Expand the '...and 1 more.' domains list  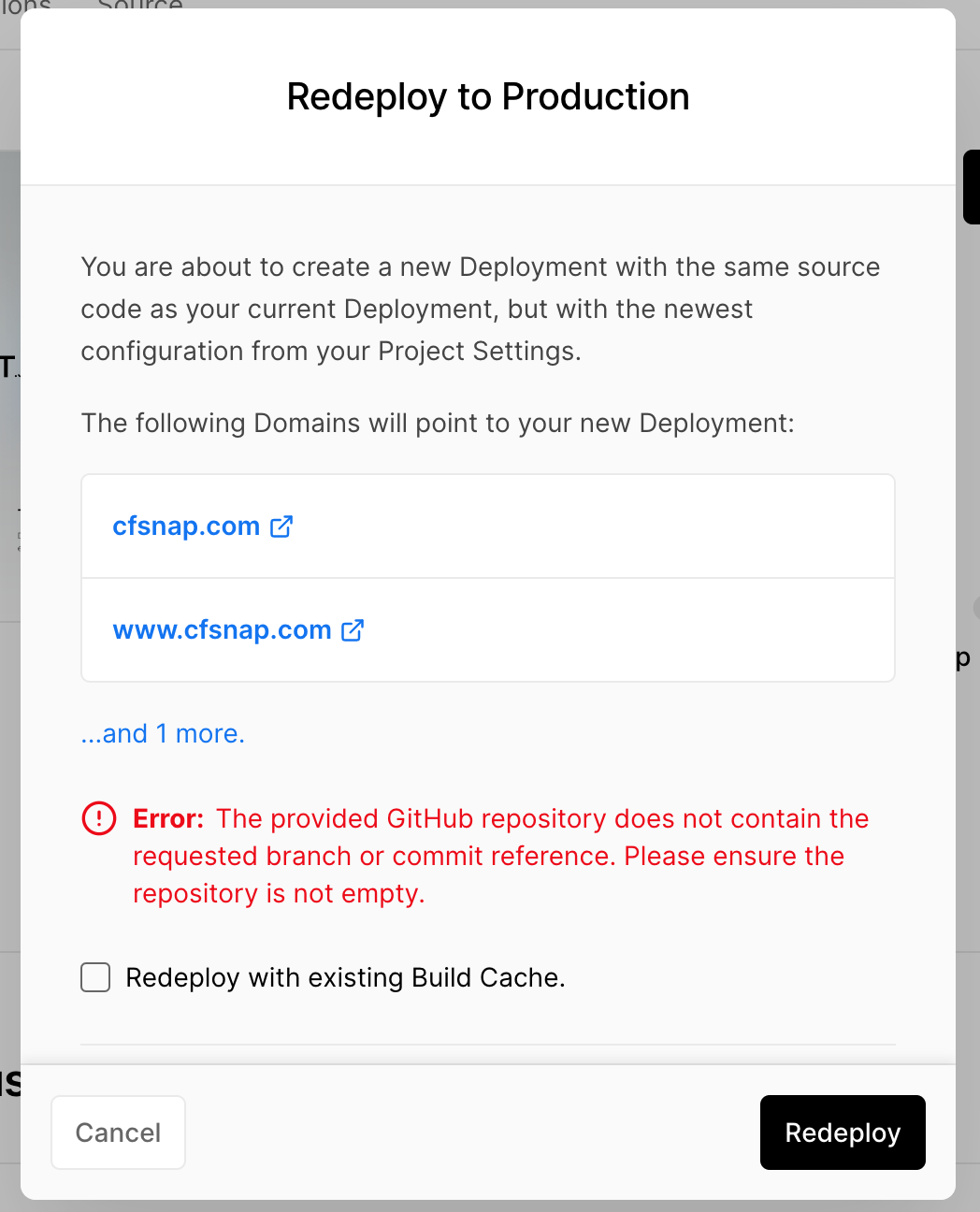pos(162,733)
